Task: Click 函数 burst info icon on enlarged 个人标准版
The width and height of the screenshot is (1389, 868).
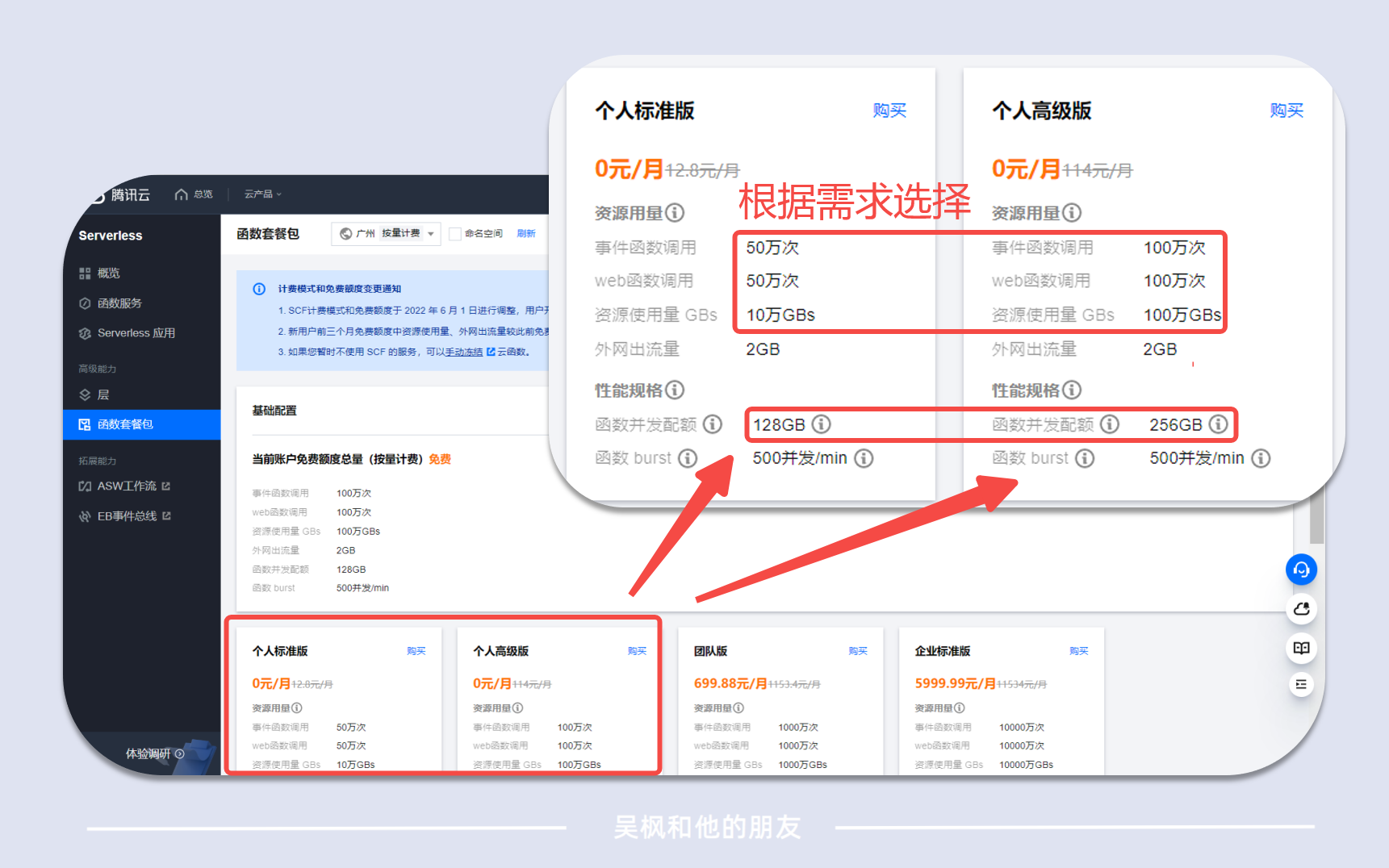Action: pos(688,458)
